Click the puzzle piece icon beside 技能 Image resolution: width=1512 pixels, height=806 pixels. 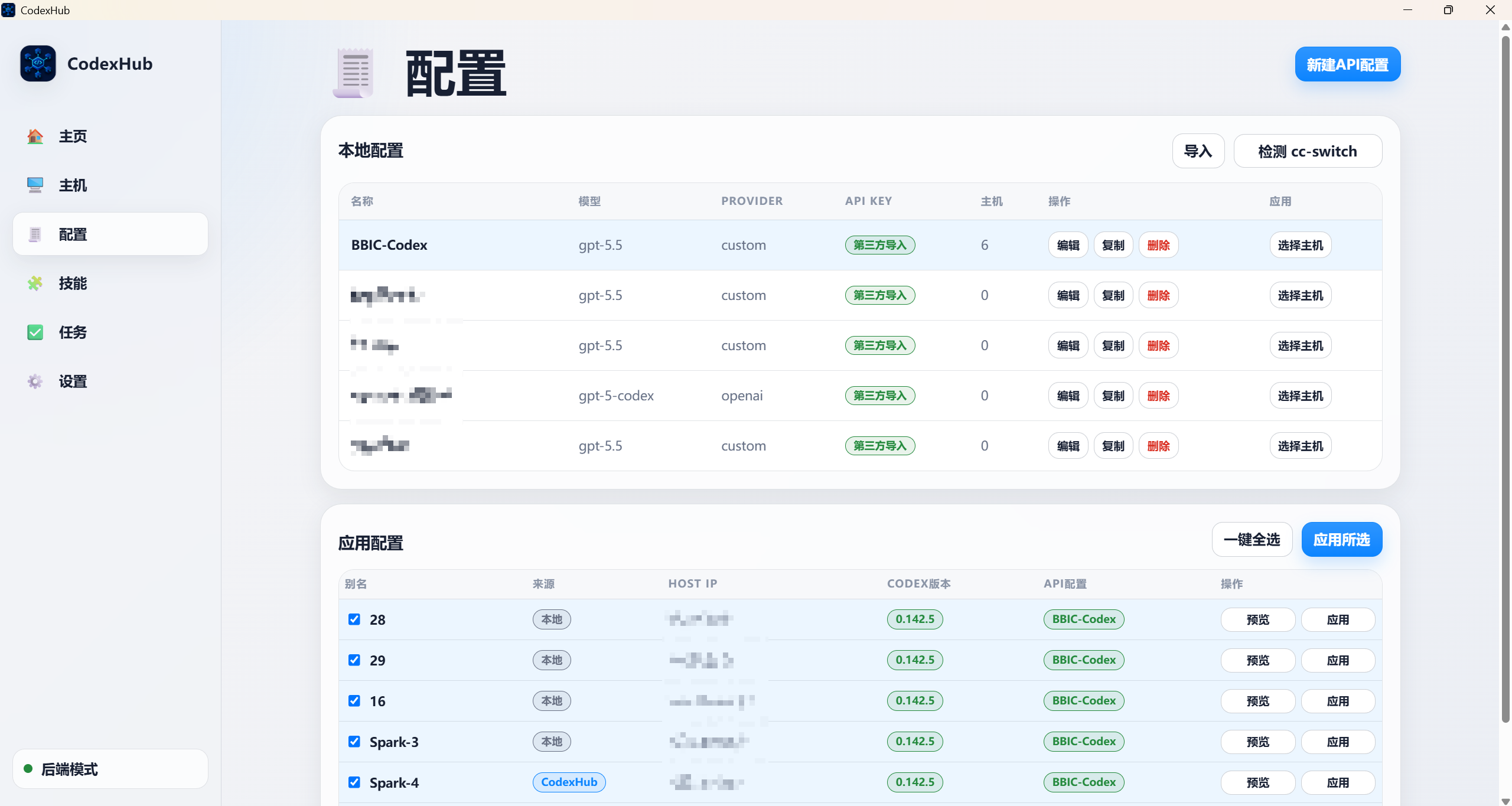35,283
